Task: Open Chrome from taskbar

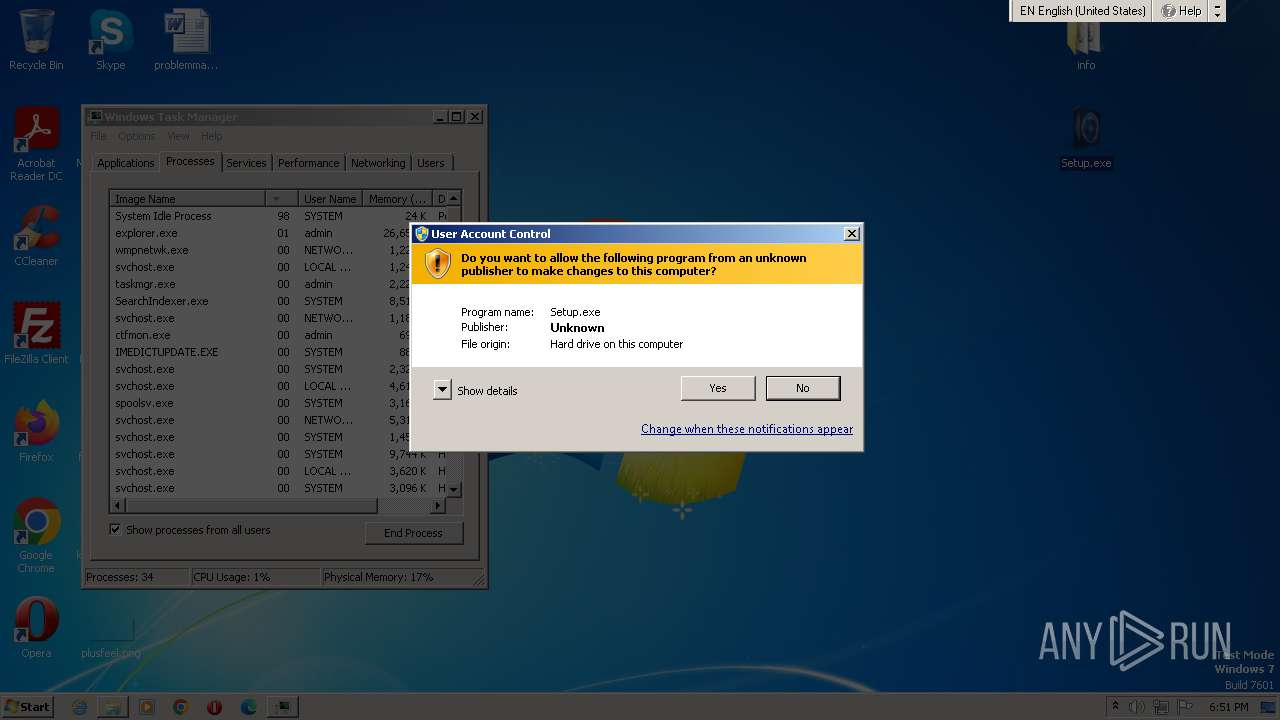Action: pyautogui.click(x=181, y=707)
